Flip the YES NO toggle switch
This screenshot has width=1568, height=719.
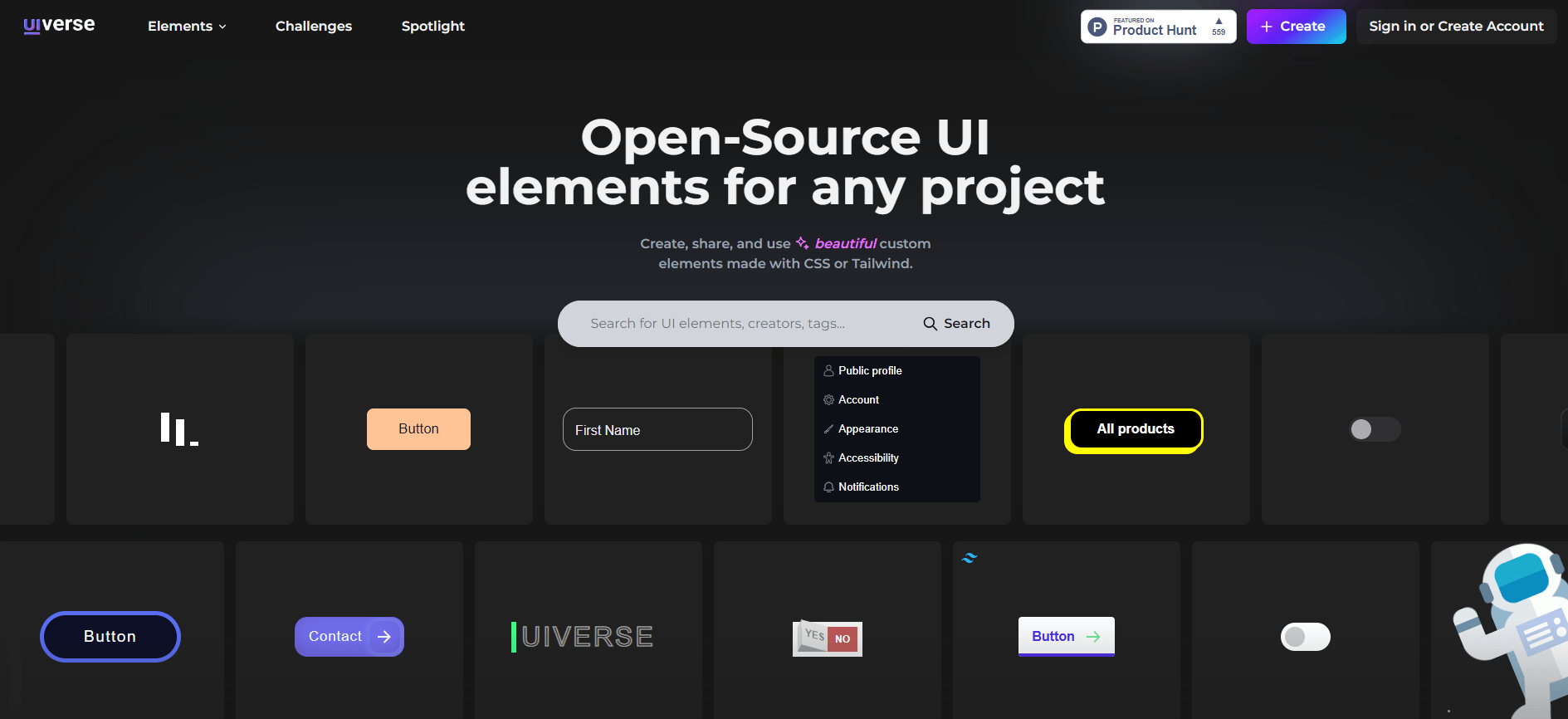pyautogui.click(x=828, y=638)
